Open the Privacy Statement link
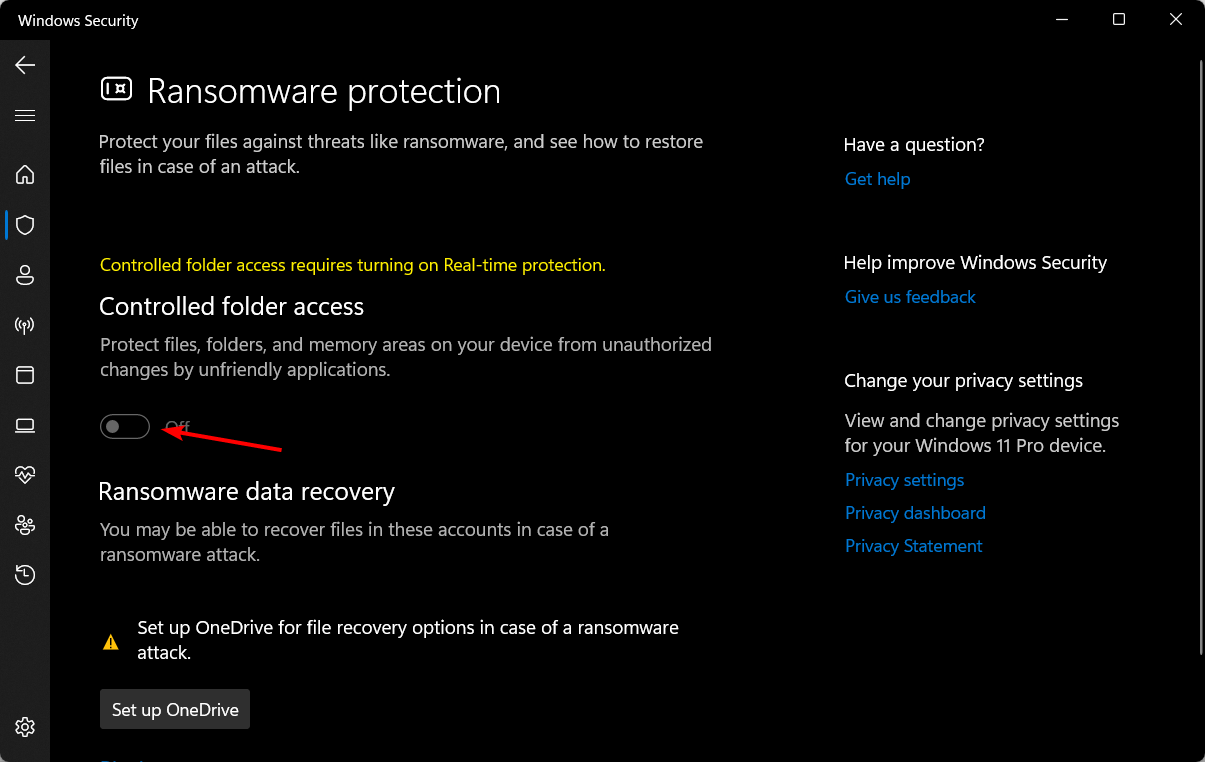The image size is (1205, 762). tap(913, 546)
